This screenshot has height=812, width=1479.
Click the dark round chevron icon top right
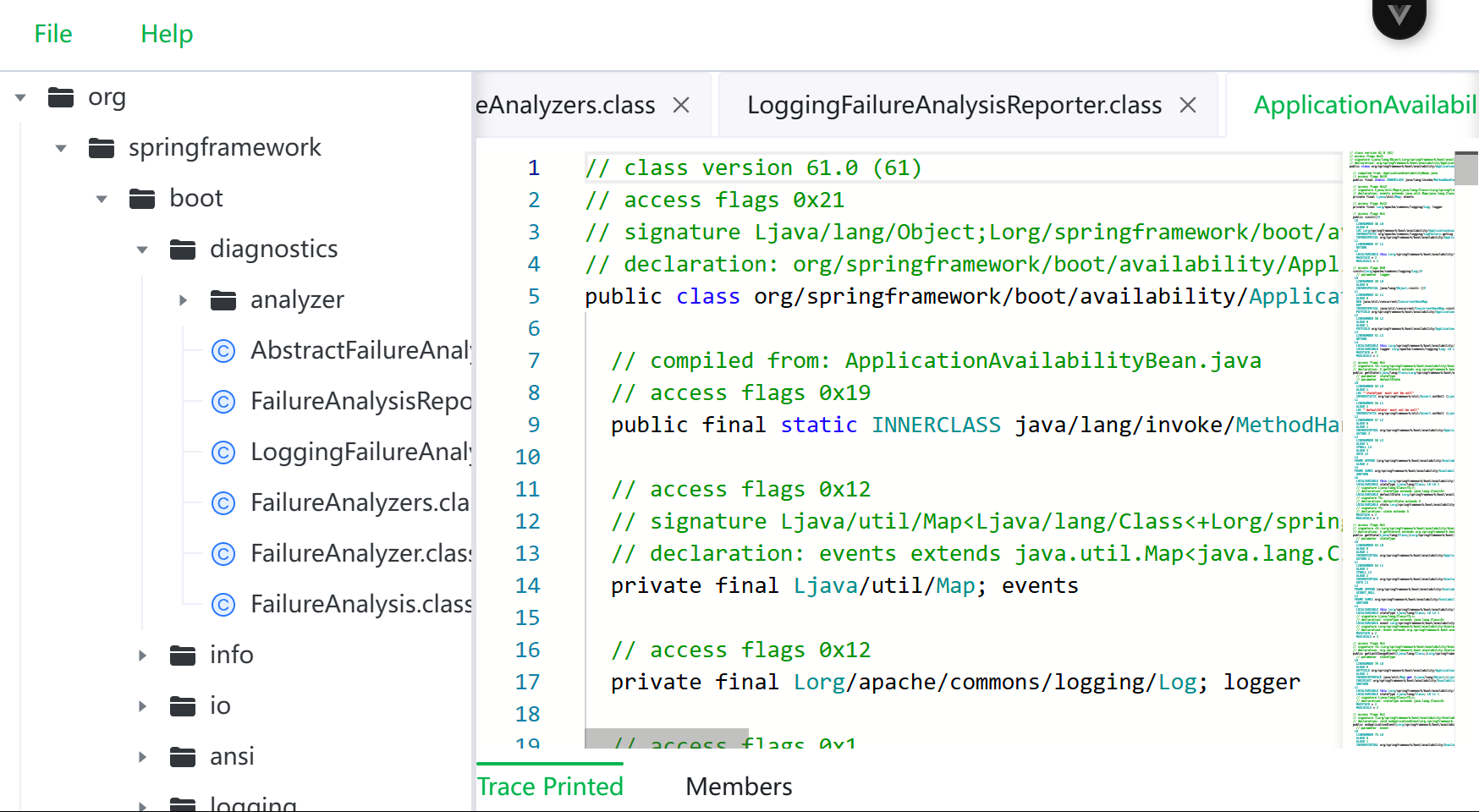coord(1399,15)
